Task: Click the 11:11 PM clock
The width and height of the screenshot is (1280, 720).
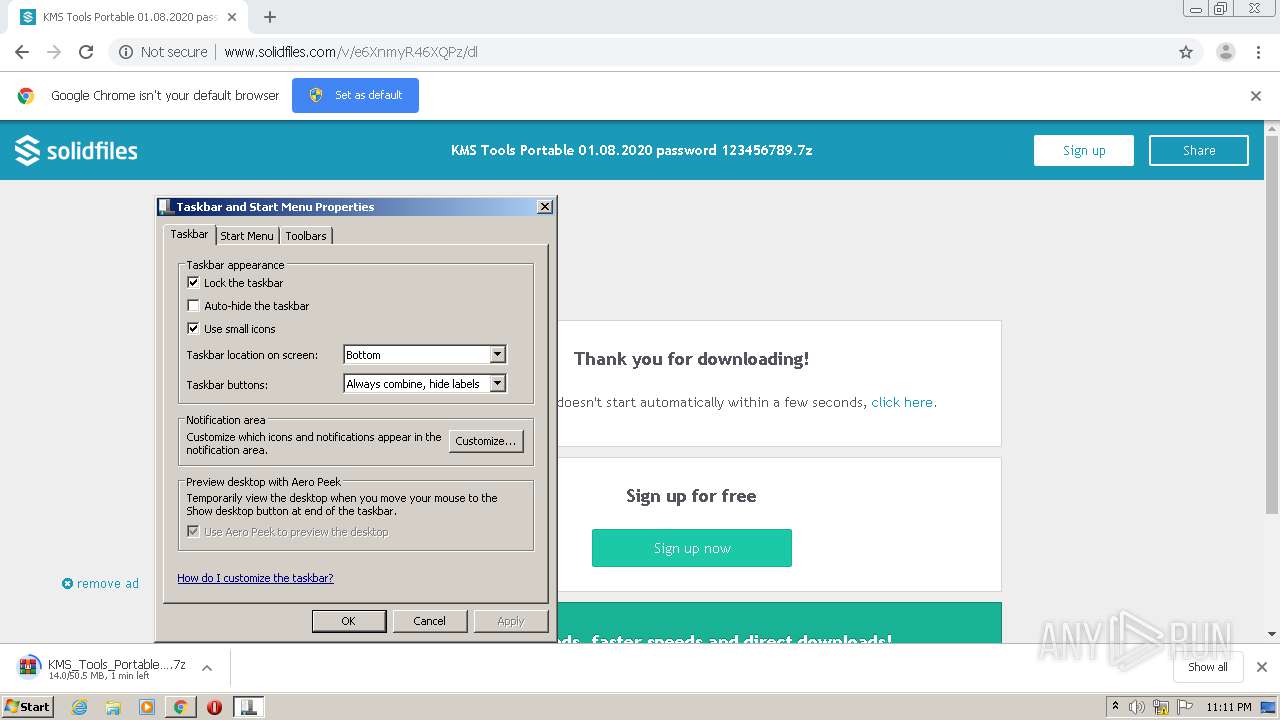Action: [1228, 707]
